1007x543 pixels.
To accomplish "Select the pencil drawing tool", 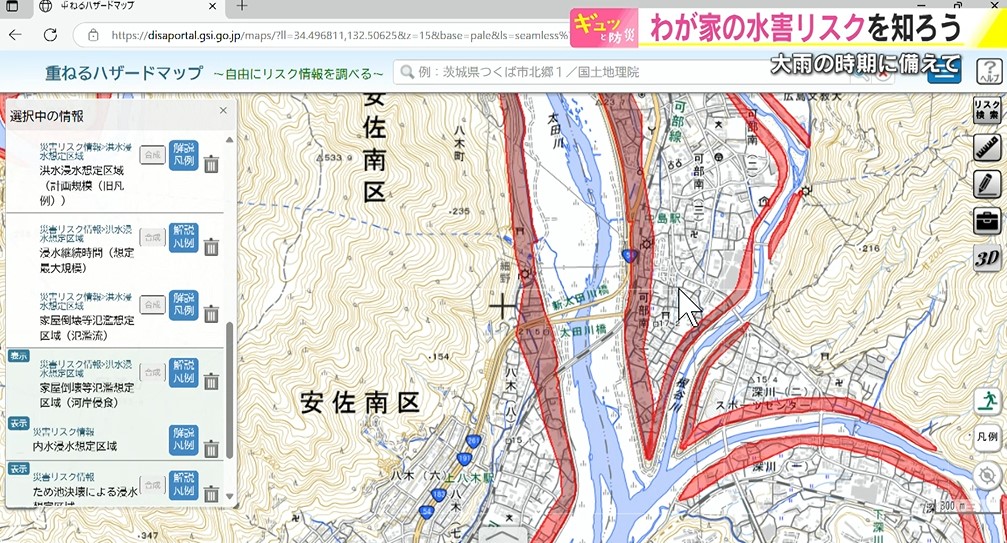I will 986,184.
